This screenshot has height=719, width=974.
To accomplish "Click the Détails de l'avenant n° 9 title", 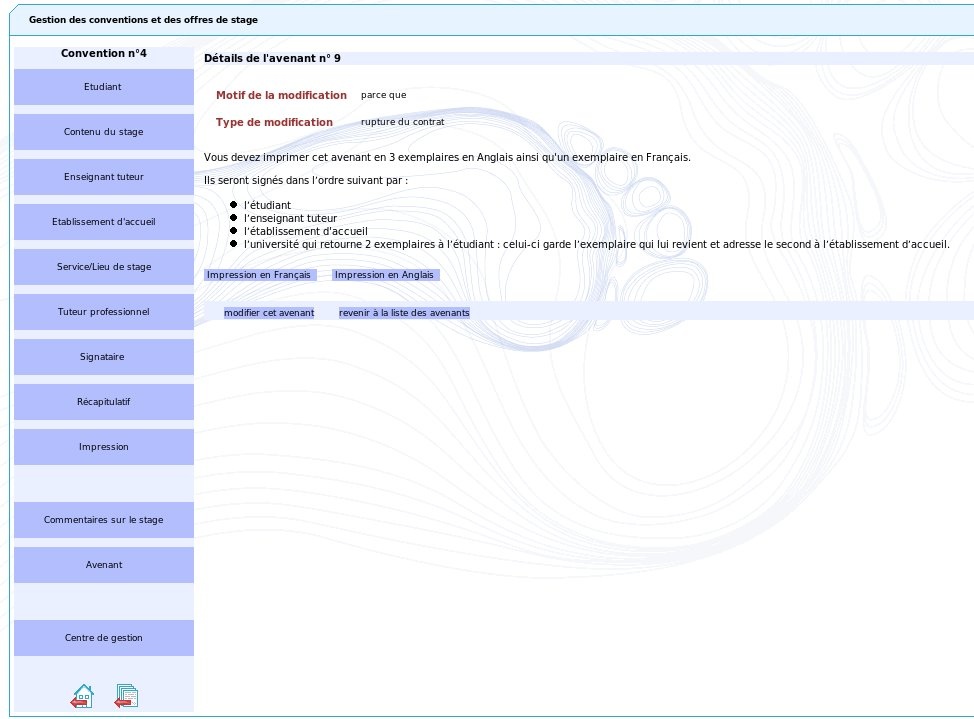I will click(x=272, y=59).
